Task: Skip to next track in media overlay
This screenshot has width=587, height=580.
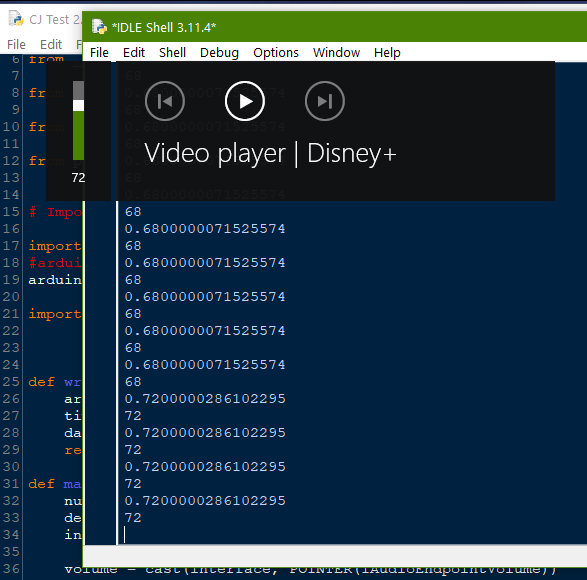Action: [325, 101]
